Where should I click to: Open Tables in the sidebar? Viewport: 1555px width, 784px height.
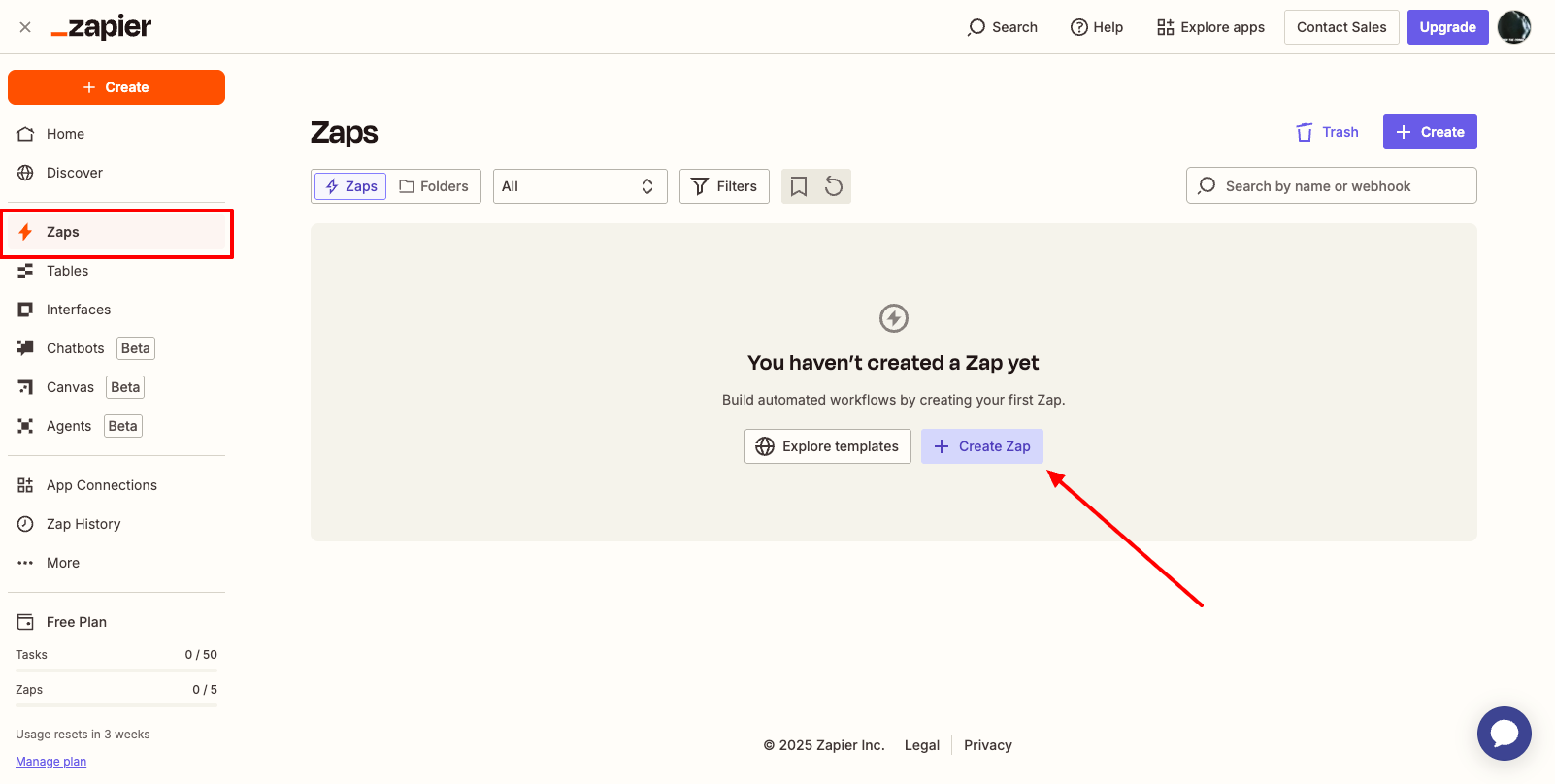coord(116,271)
